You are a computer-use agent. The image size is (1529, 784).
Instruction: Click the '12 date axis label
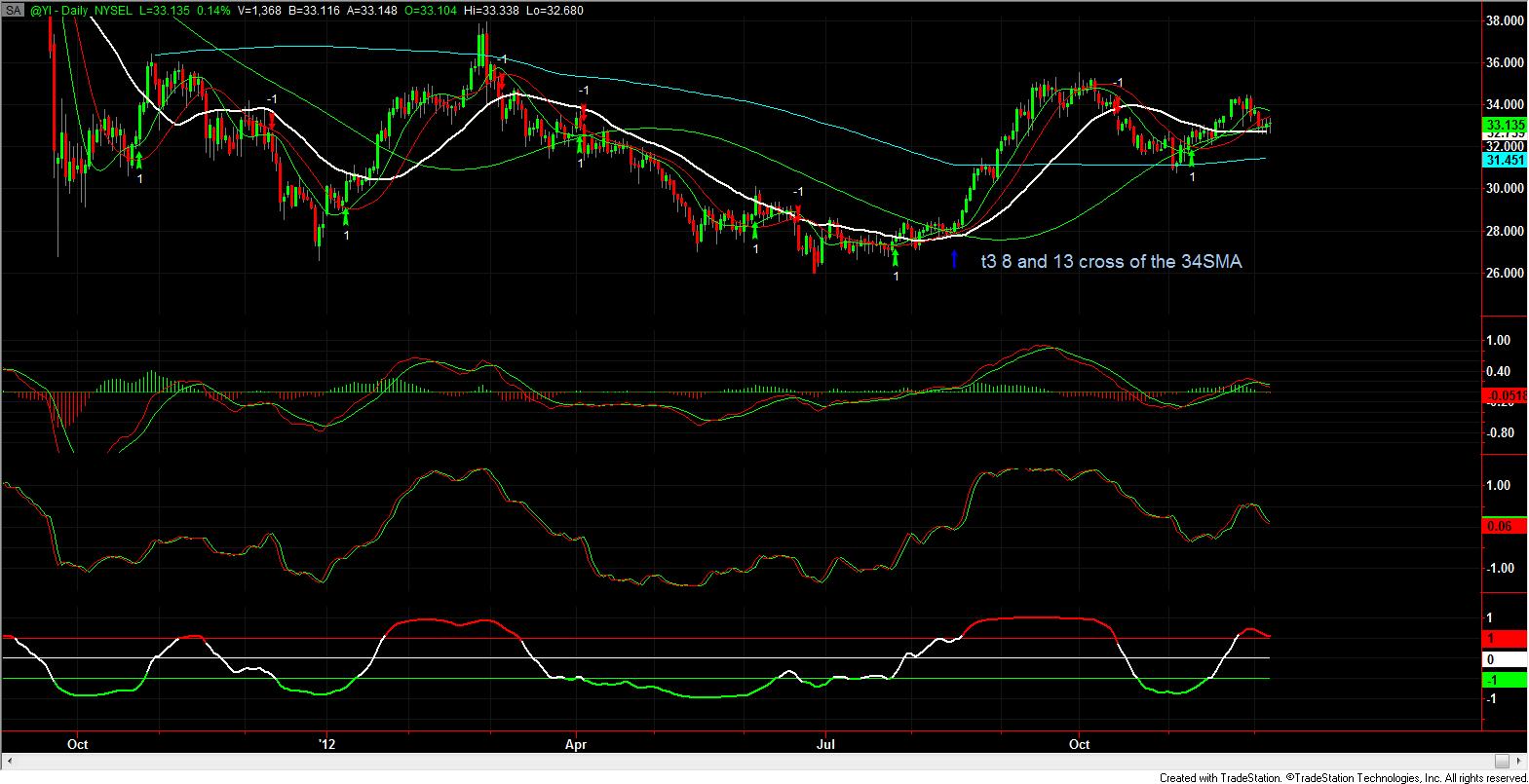coord(327,744)
